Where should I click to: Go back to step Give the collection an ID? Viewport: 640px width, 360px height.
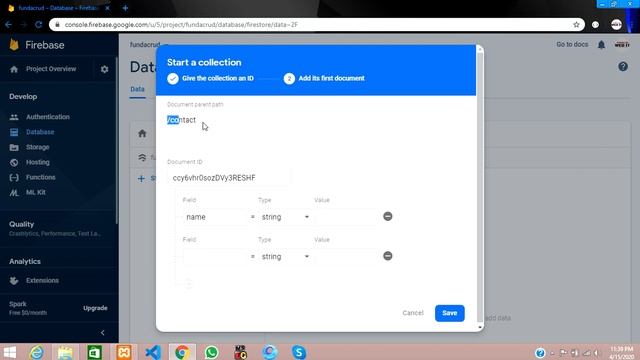pyautogui.click(x=211, y=78)
